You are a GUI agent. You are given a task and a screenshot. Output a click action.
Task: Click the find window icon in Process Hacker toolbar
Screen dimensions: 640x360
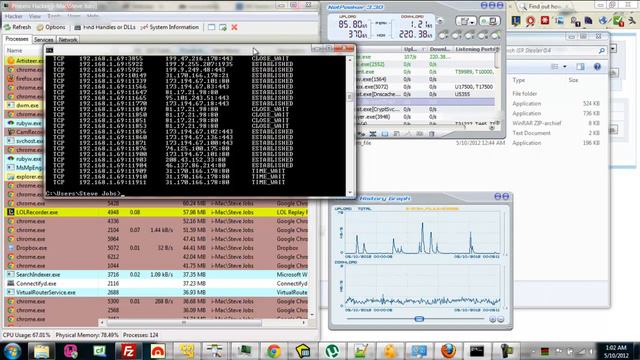[x=211, y=27]
